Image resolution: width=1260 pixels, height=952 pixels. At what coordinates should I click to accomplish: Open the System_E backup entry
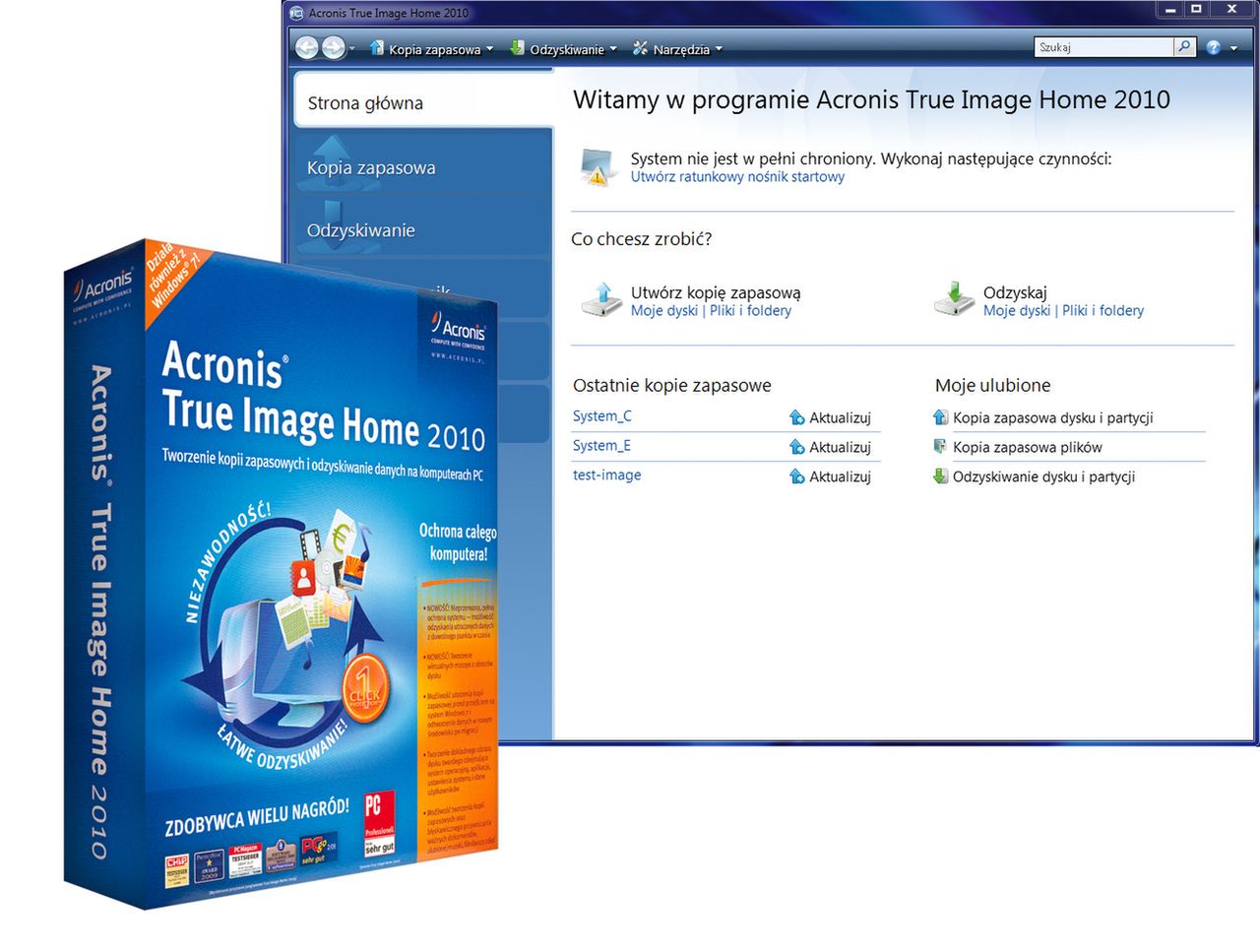click(601, 446)
